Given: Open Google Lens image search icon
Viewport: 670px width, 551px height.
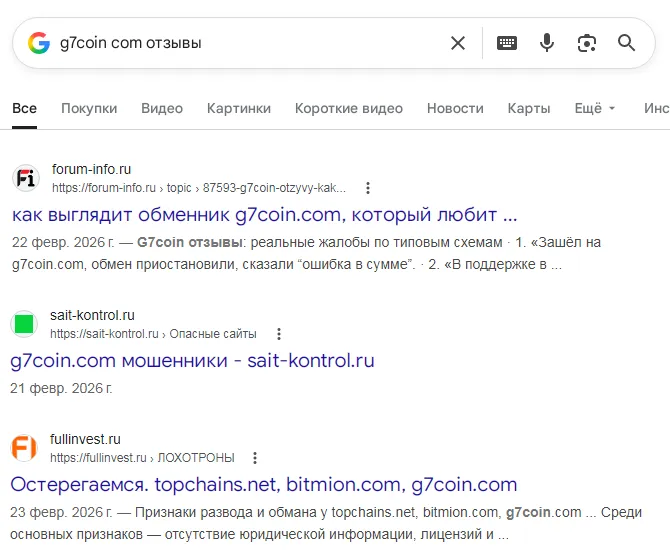Looking at the screenshot, I should [x=587, y=43].
